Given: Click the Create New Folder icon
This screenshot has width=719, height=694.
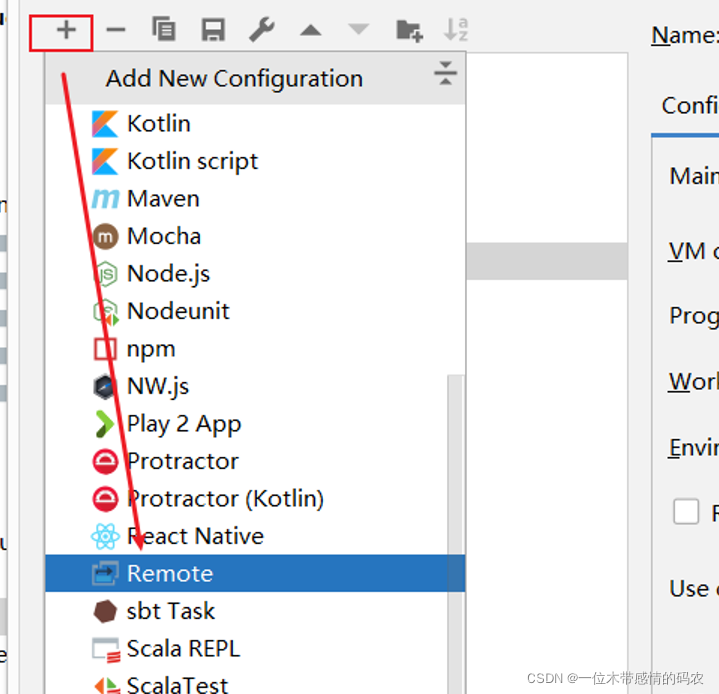Looking at the screenshot, I should (408, 31).
